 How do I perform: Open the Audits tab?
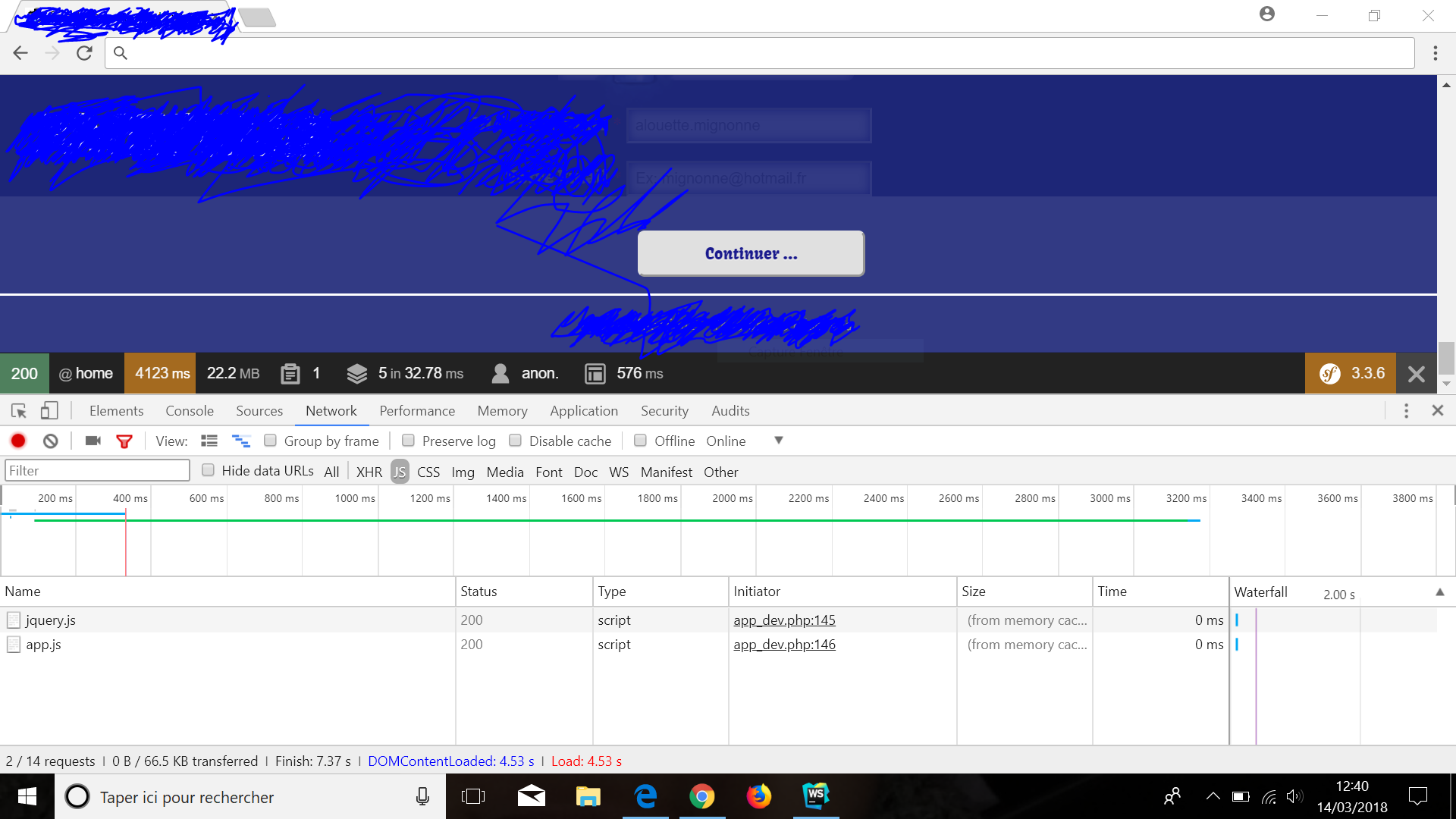[730, 411]
